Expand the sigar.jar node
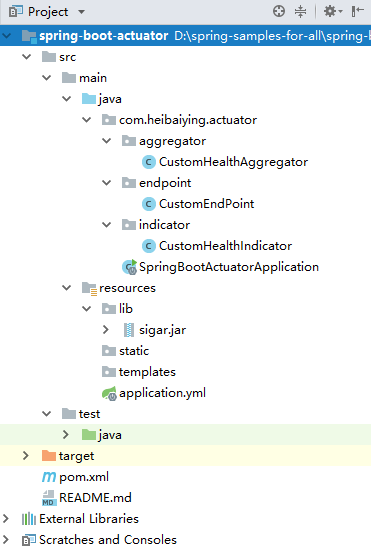 pos(105,330)
